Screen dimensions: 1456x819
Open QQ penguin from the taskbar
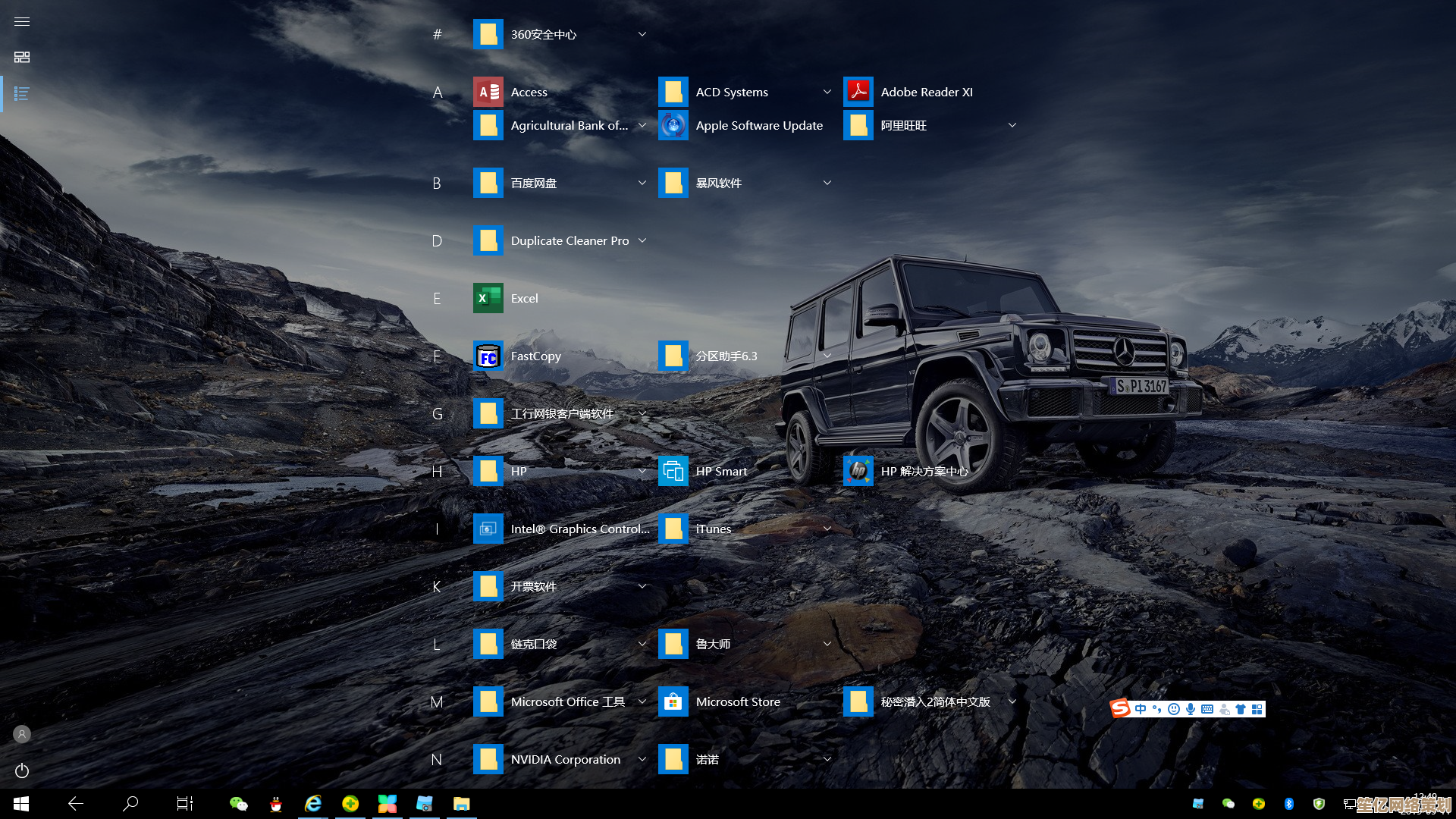click(276, 804)
